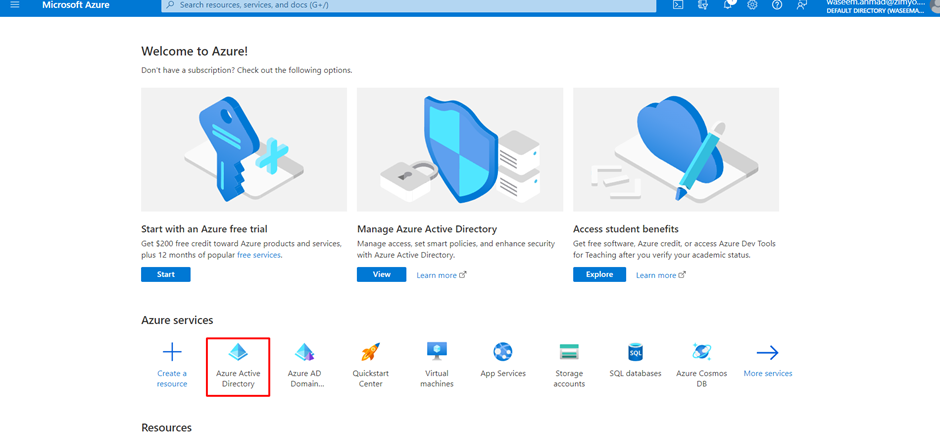Click the Start free trial button
Viewport: 940px width, 432px height.
click(165, 274)
